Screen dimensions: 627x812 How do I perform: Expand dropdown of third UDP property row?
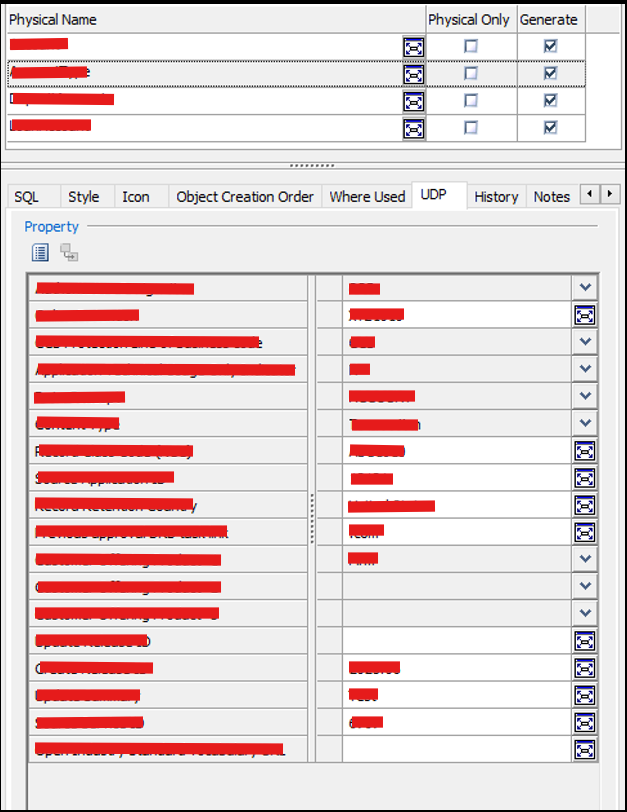(585, 341)
